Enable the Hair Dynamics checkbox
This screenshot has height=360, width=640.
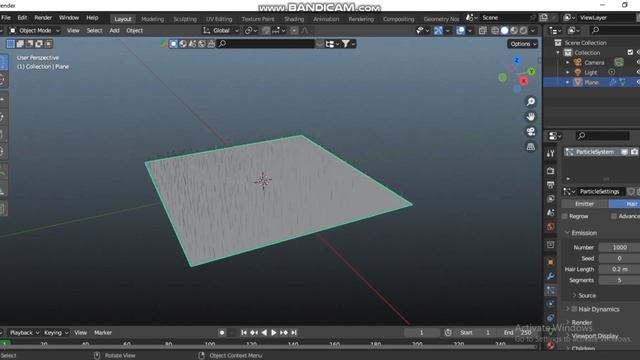click(x=574, y=309)
